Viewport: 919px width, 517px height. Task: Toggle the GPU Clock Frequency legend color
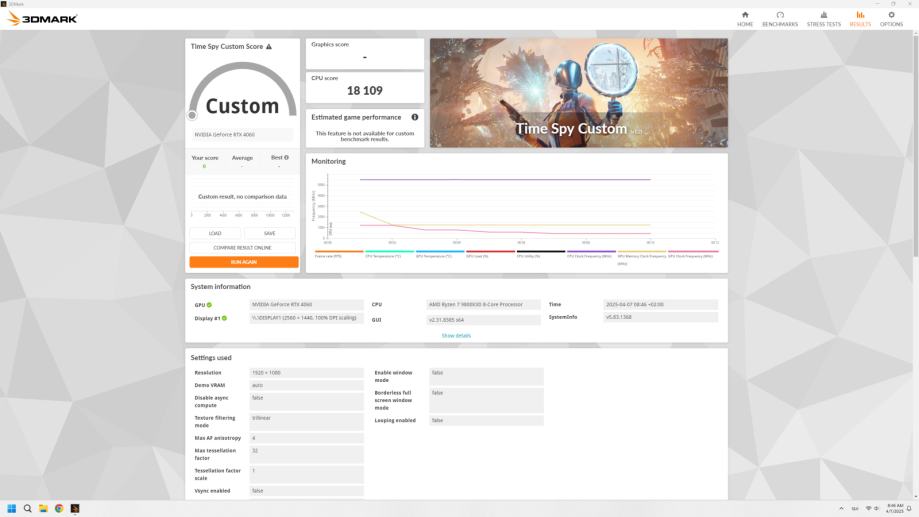click(x=690, y=252)
